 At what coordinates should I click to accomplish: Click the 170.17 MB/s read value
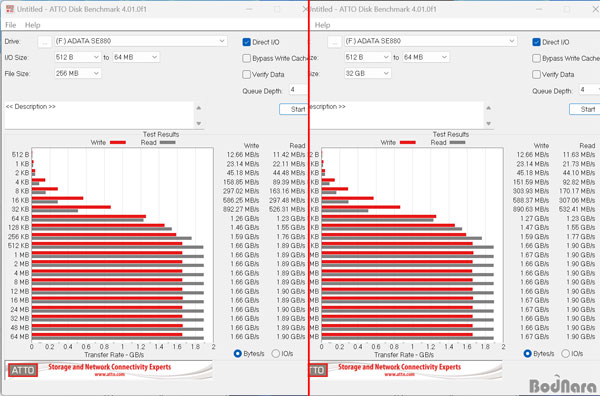pos(577,191)
